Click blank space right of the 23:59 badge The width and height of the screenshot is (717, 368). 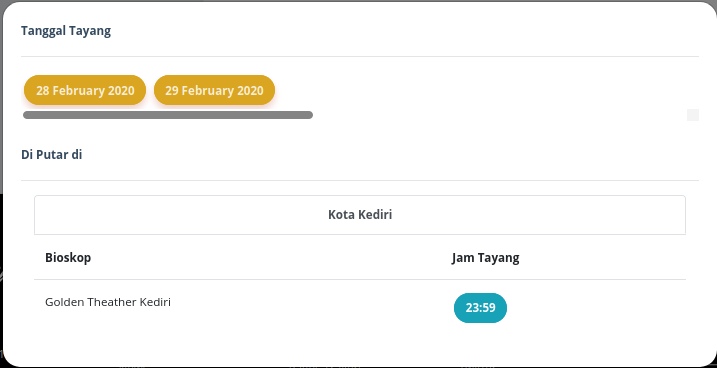[594, 308]
